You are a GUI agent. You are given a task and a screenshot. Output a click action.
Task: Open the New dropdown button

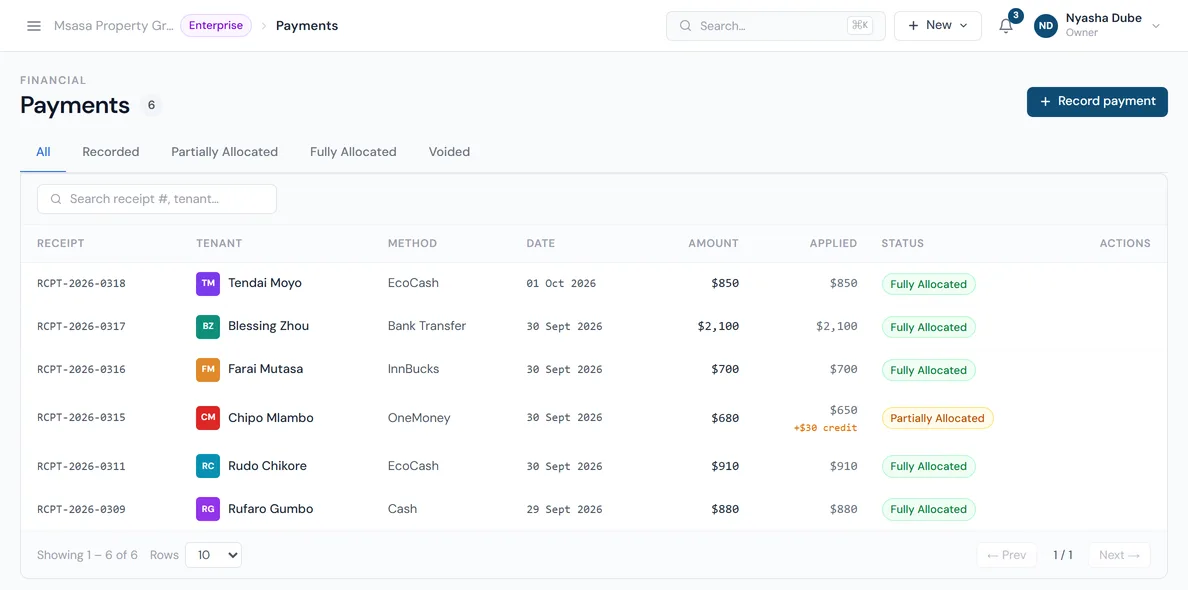point(937,26)
